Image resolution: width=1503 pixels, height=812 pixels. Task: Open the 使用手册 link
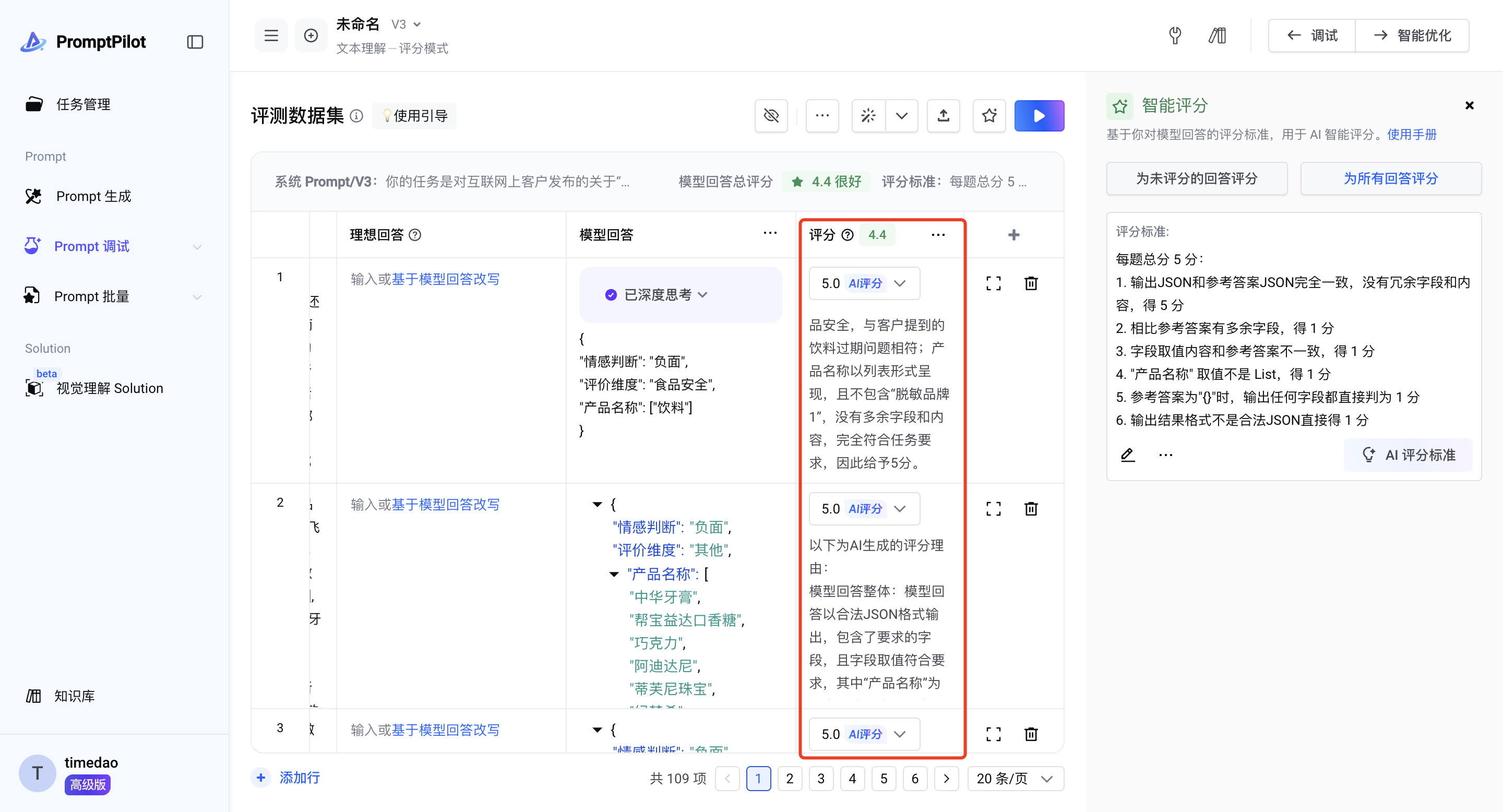click(x=1411, y=135)
